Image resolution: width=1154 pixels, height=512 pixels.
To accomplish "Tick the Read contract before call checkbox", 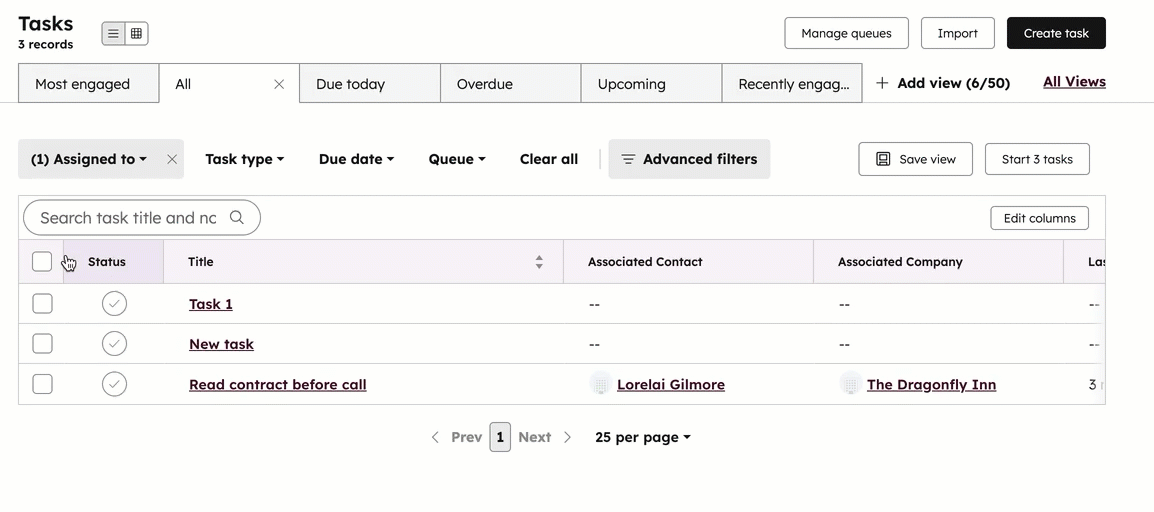I will [42, 384].
